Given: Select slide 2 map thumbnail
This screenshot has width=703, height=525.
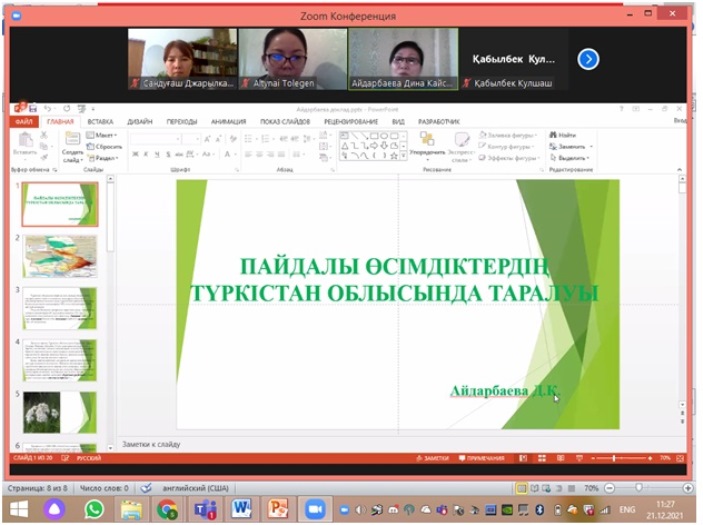Looking at the screenshot, I should [61, 256].
